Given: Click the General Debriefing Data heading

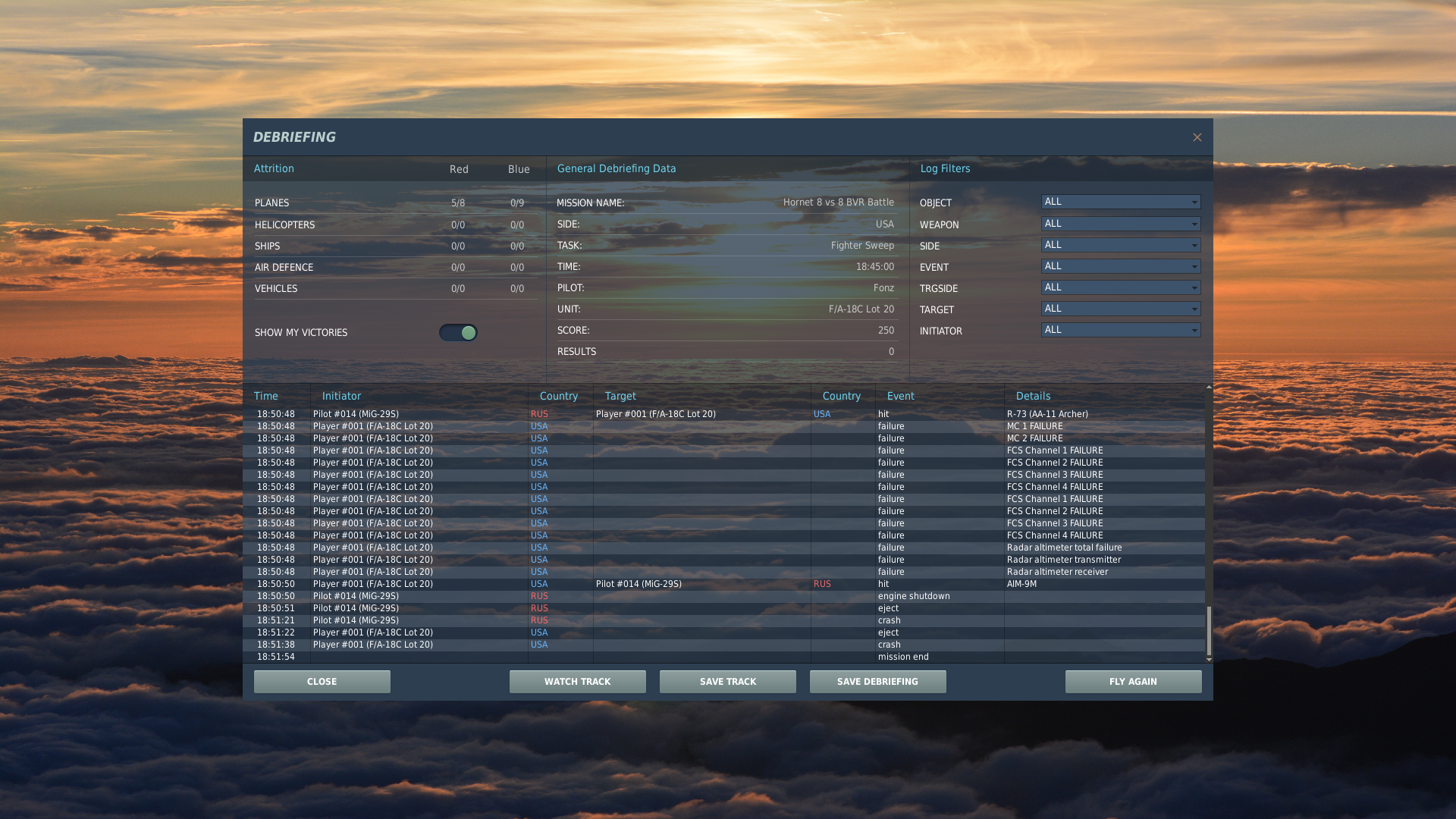Looking at the screenshot, I should click(617, 168).
